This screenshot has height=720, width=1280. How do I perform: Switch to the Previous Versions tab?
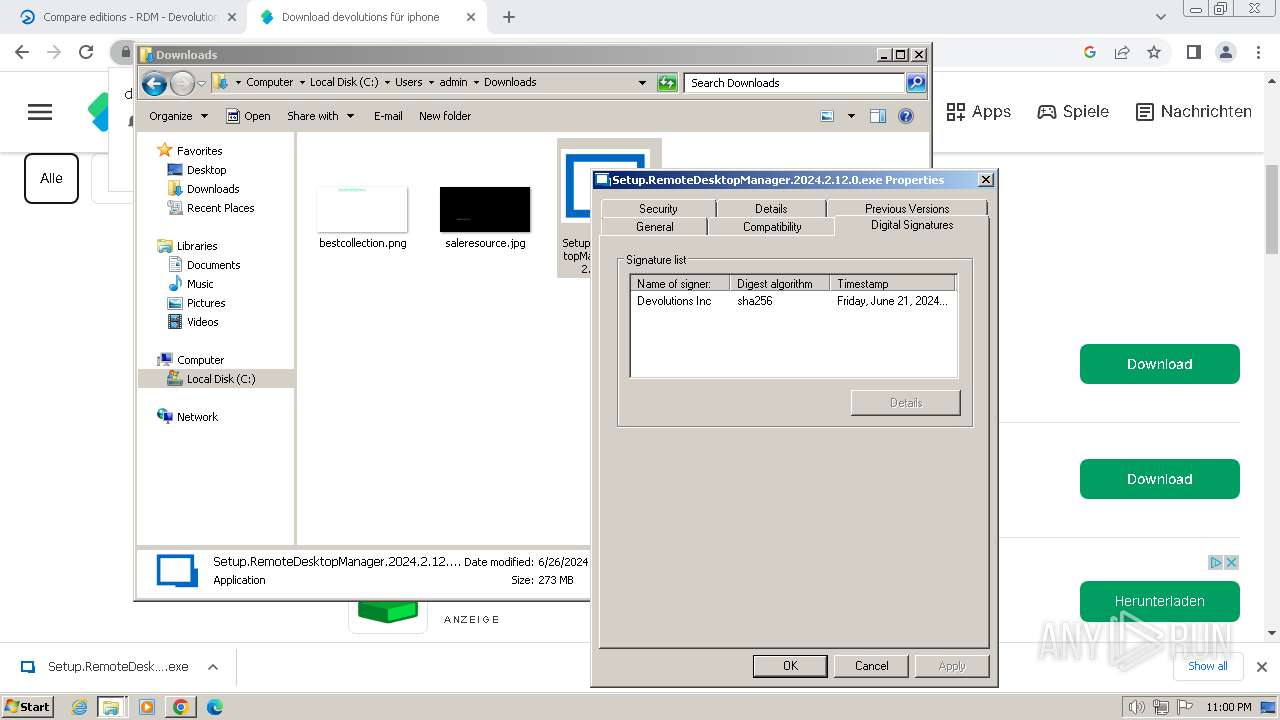click(x=907, y=208)
